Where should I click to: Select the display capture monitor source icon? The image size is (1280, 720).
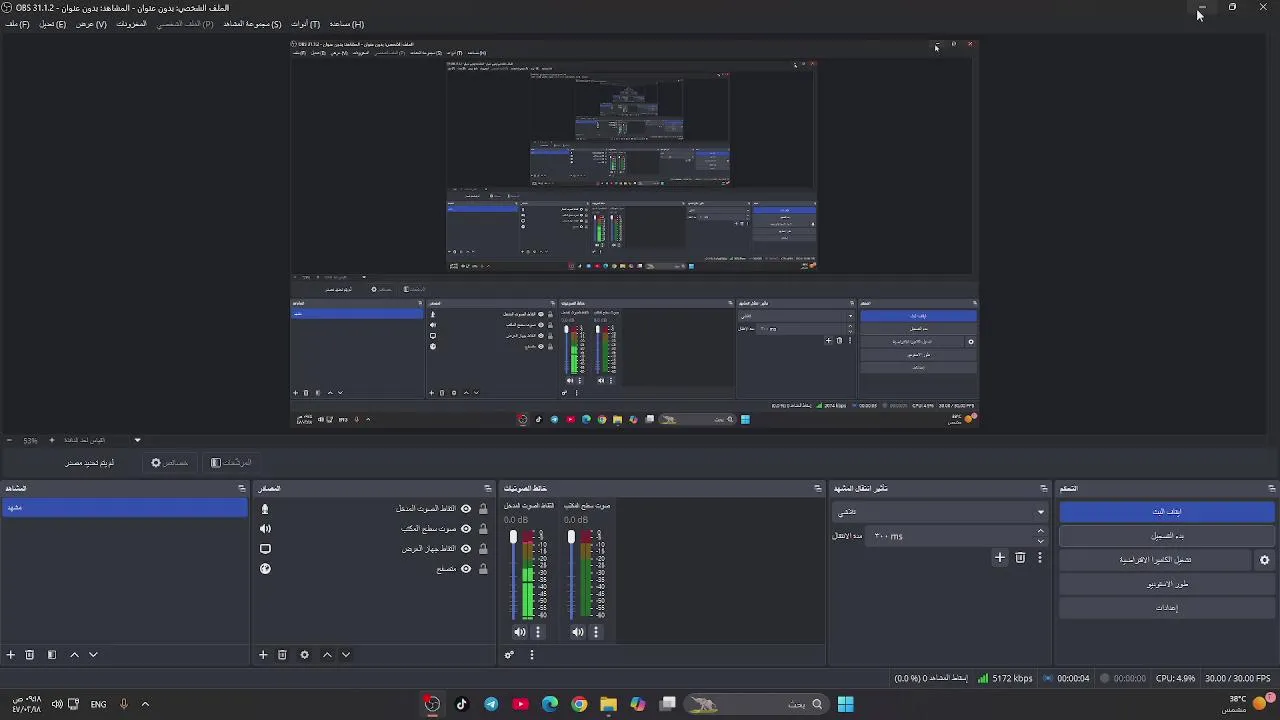tap(265, 549)
